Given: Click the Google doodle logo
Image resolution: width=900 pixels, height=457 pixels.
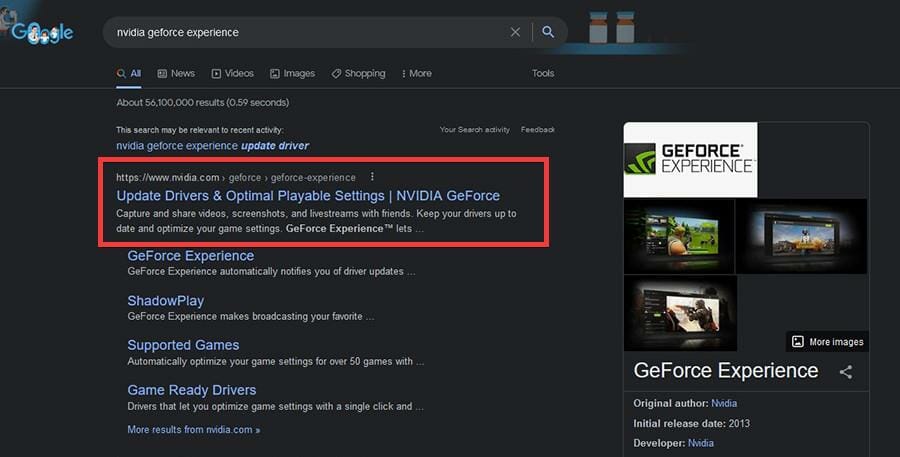Looking at the screenshot, I should click(x=41, y=33).
